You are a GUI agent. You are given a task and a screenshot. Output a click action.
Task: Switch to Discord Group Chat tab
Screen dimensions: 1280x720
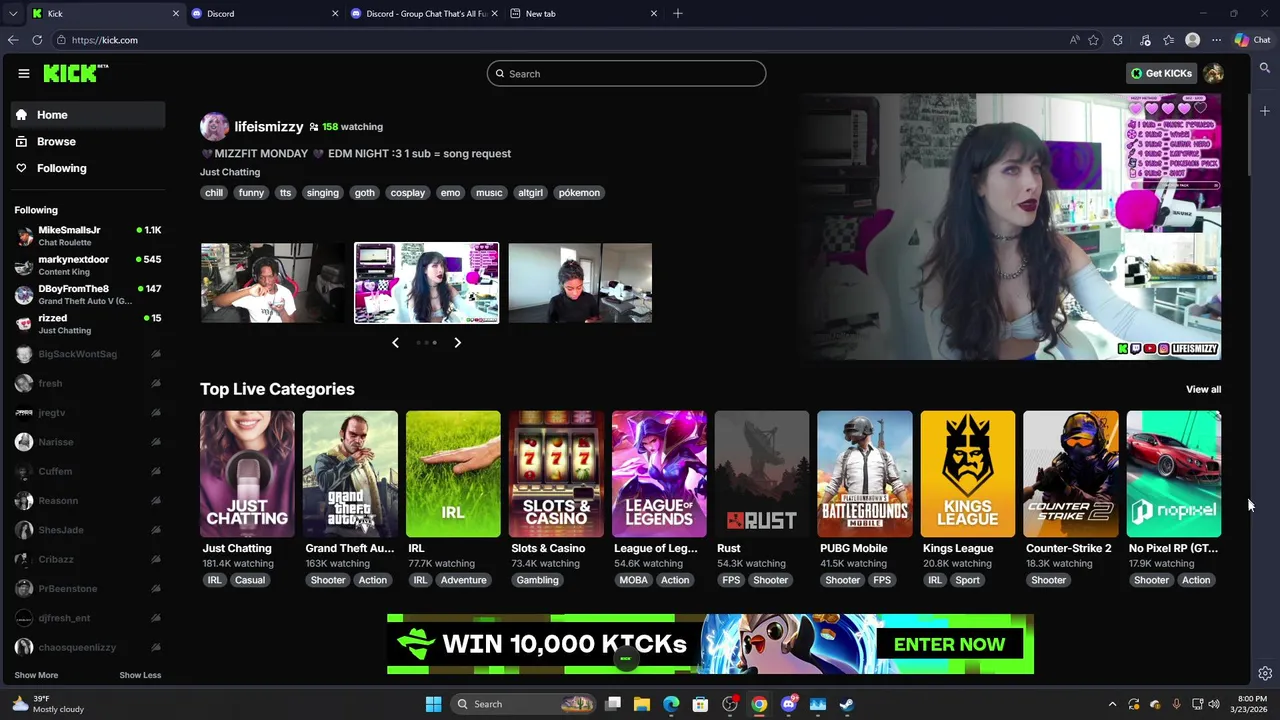tap(425, 13)
